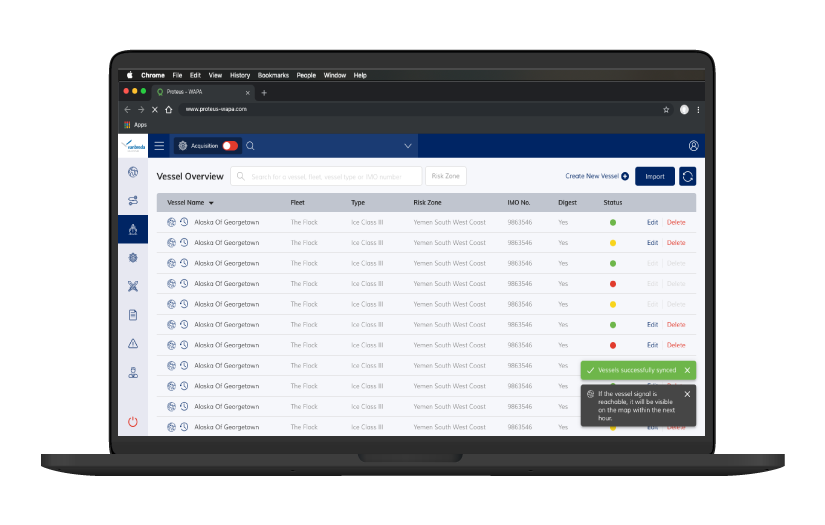Select the vessel ship icon in sidebar

click(x=133, y=229)
